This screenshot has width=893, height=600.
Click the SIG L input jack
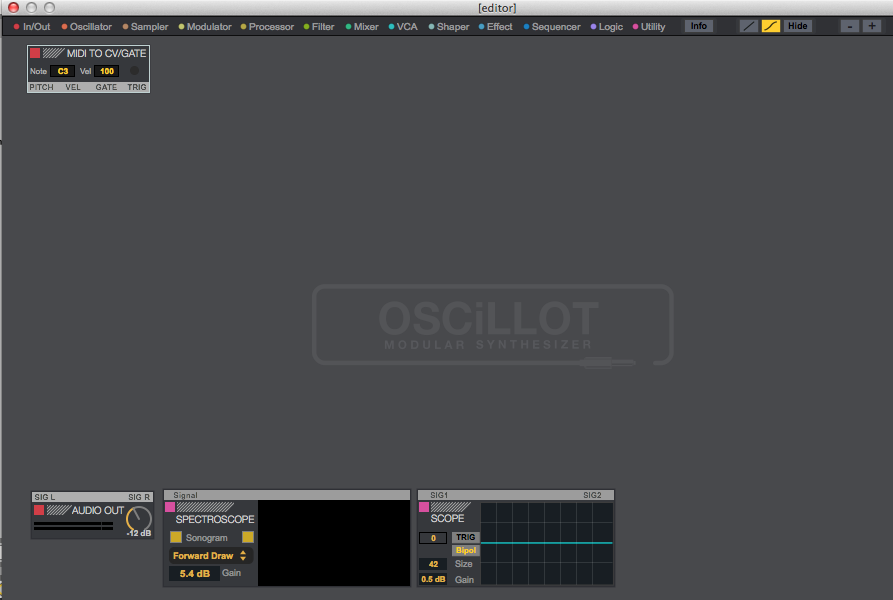[x=44, y=497]
